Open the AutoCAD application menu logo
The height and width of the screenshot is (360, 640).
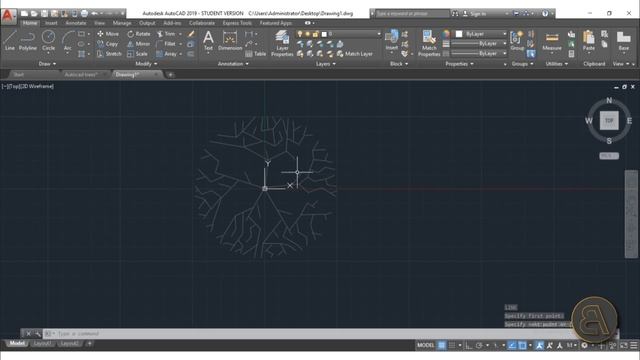[x=8, y=16]
